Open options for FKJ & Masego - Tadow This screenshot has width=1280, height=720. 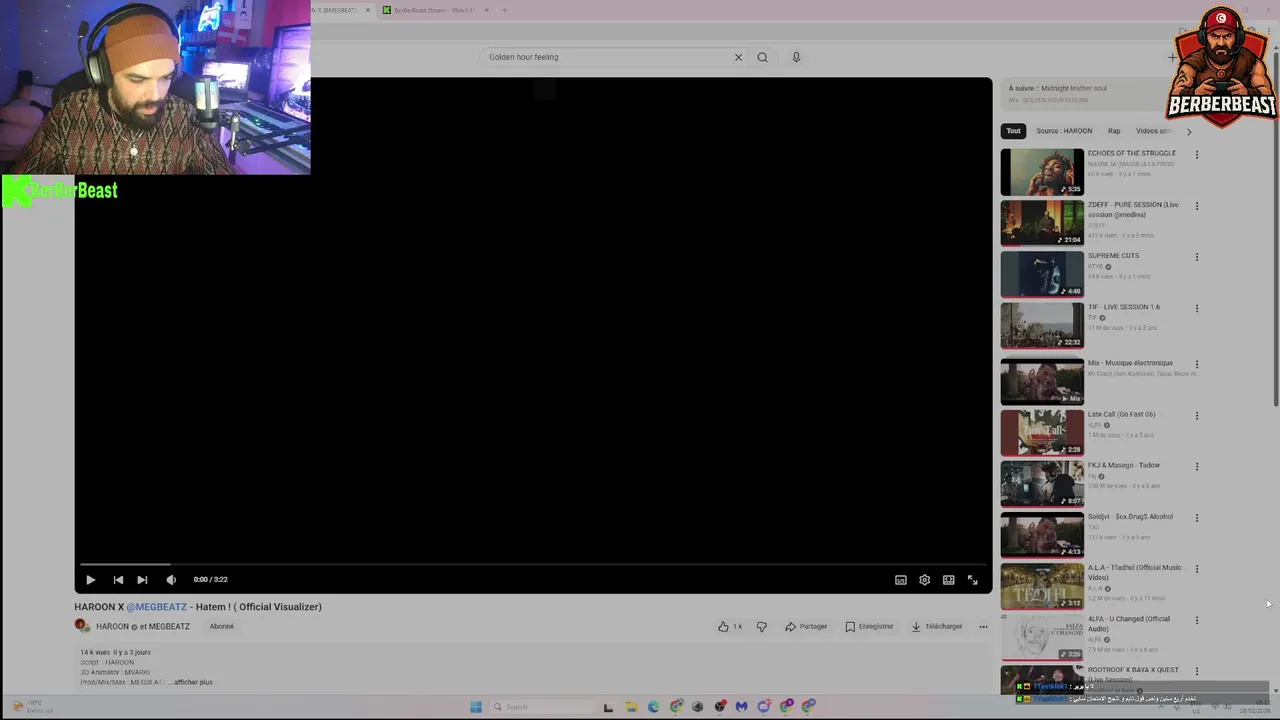[1196, 466]
